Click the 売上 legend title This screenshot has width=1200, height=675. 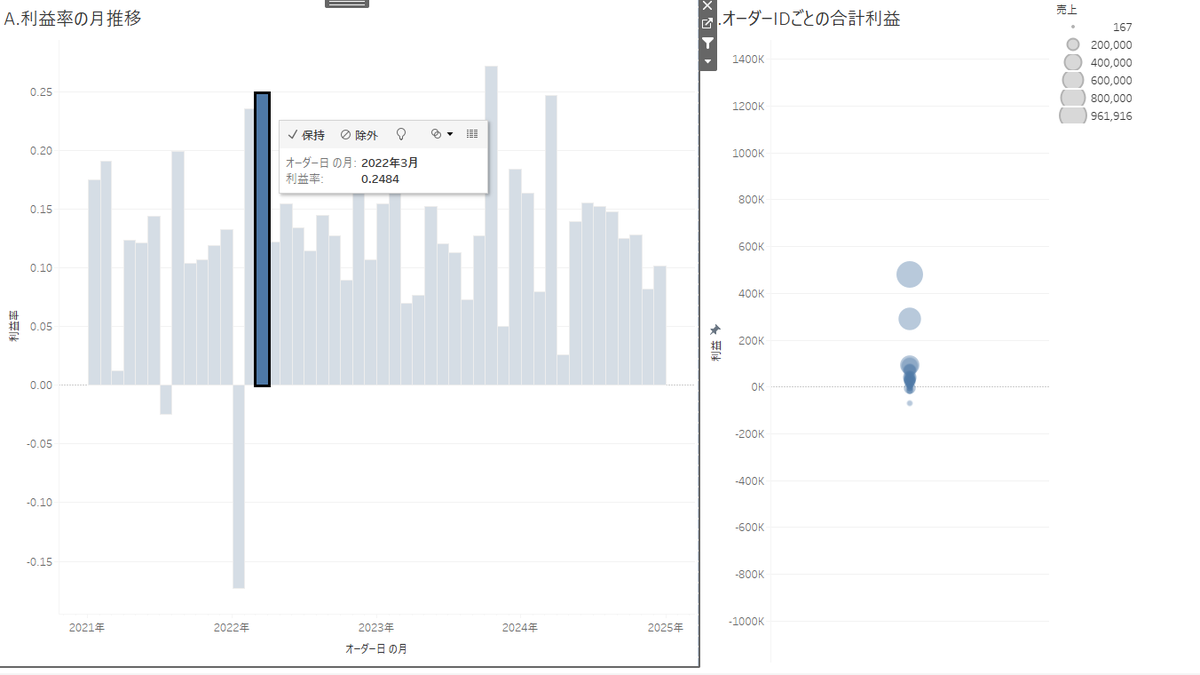[x=1066, y=9]
